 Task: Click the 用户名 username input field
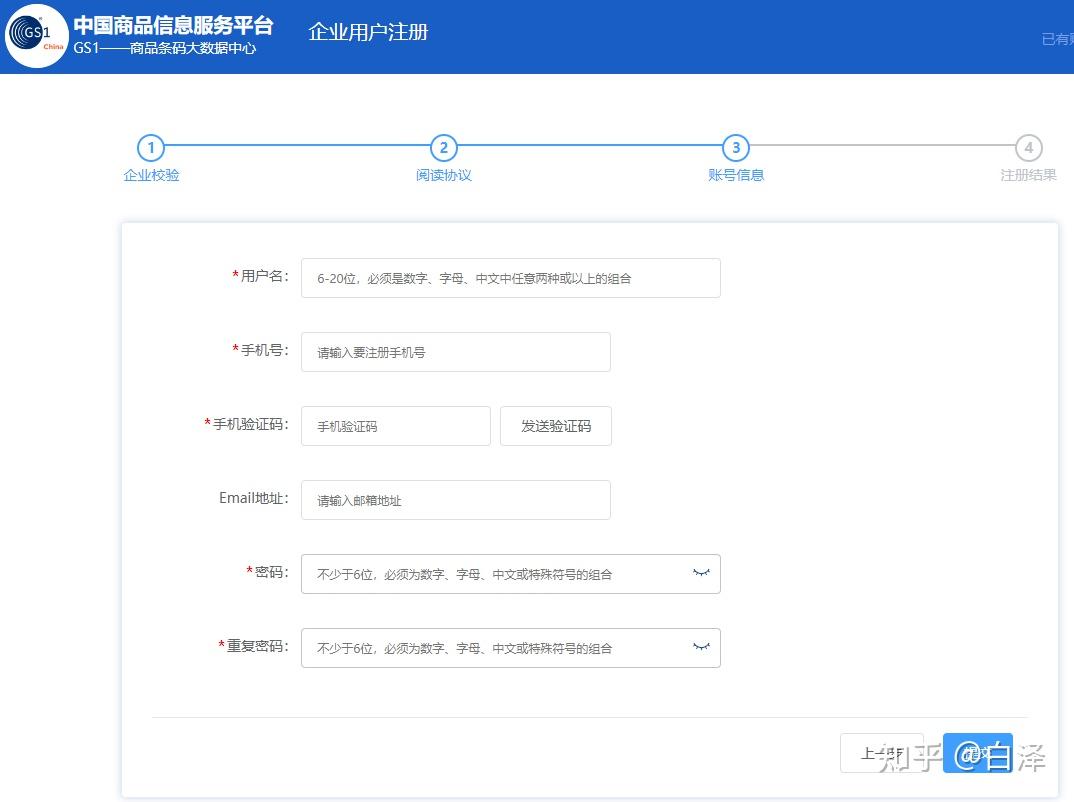[x=510, y=277]
